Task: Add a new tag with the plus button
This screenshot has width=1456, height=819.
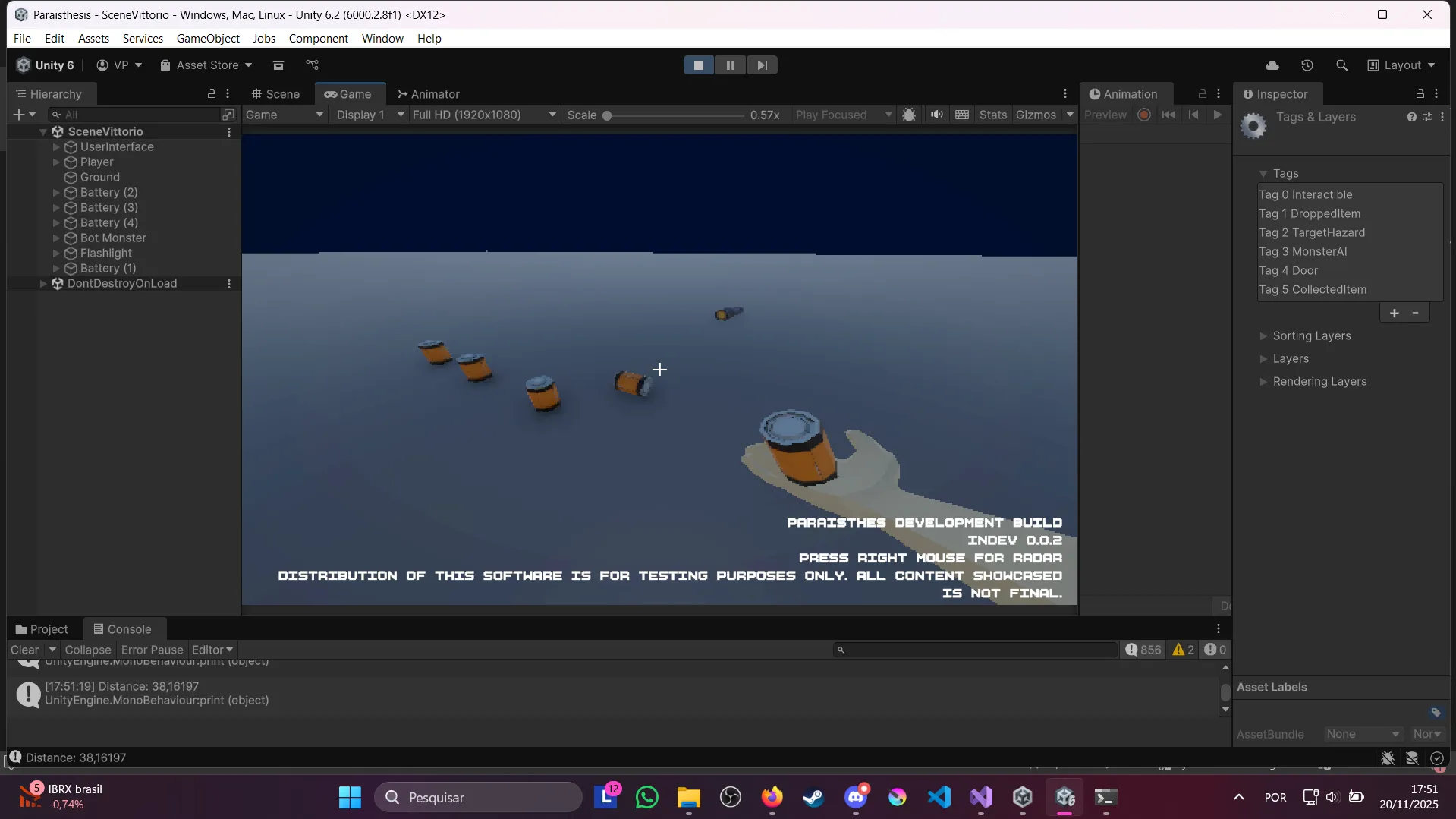Action: pyautogui.click(x=1395, y=312)
